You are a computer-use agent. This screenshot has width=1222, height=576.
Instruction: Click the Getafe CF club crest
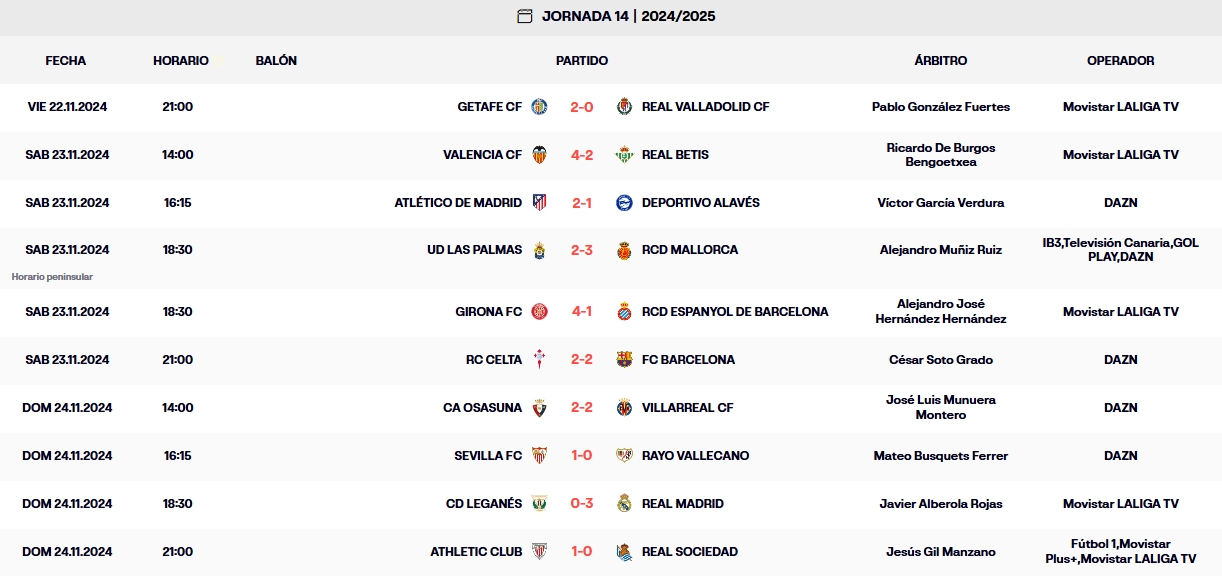(540, 107)
